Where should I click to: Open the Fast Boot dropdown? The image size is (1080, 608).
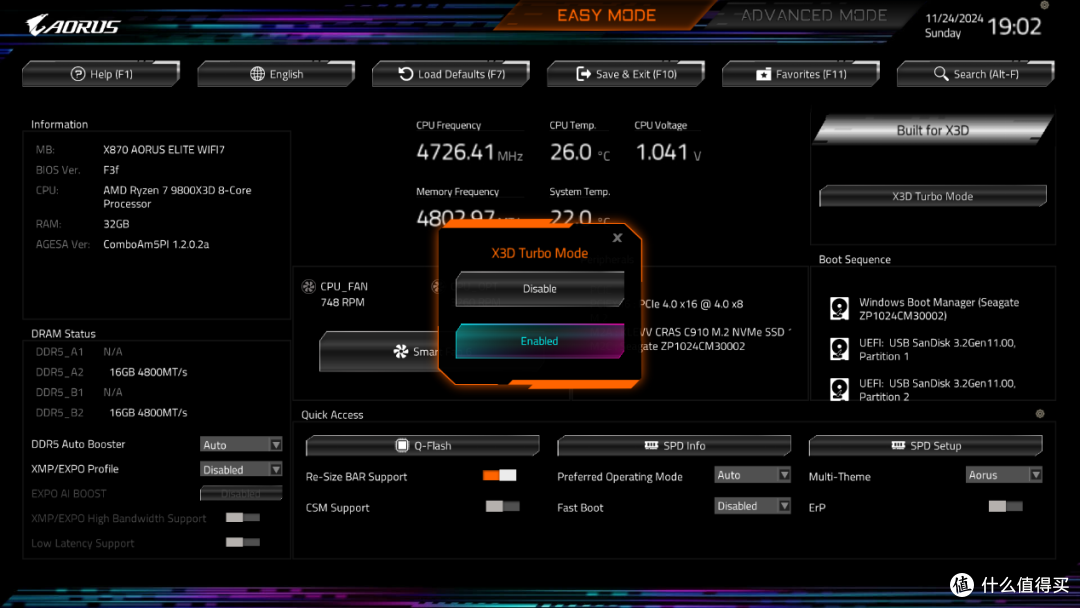click(752, 506)
